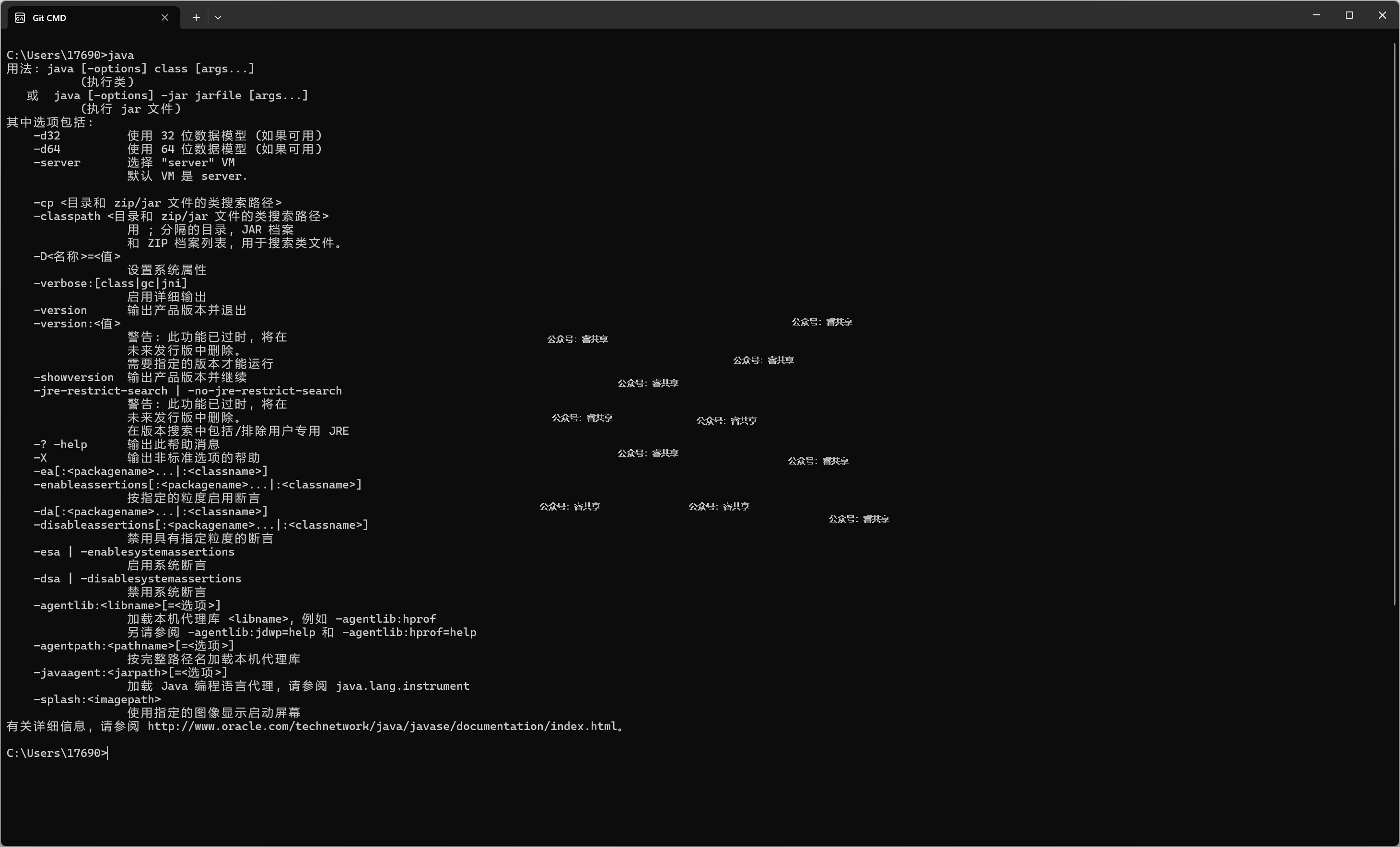1400x847 pixels.
Task: Click the '-d64' option text
Action: [47, 150]
